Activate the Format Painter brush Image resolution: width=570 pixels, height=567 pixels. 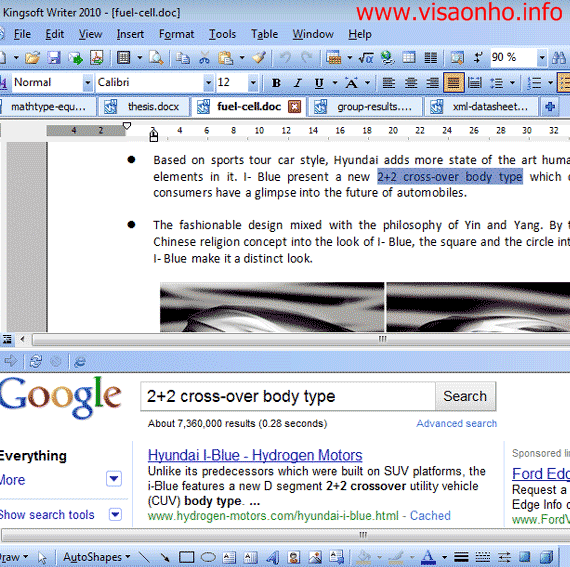click(x=259, y=57)
